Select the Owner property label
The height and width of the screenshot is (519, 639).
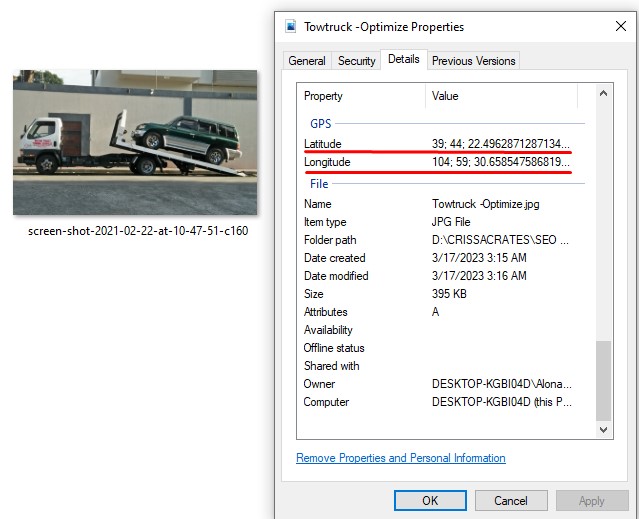(x=319, y=384)
